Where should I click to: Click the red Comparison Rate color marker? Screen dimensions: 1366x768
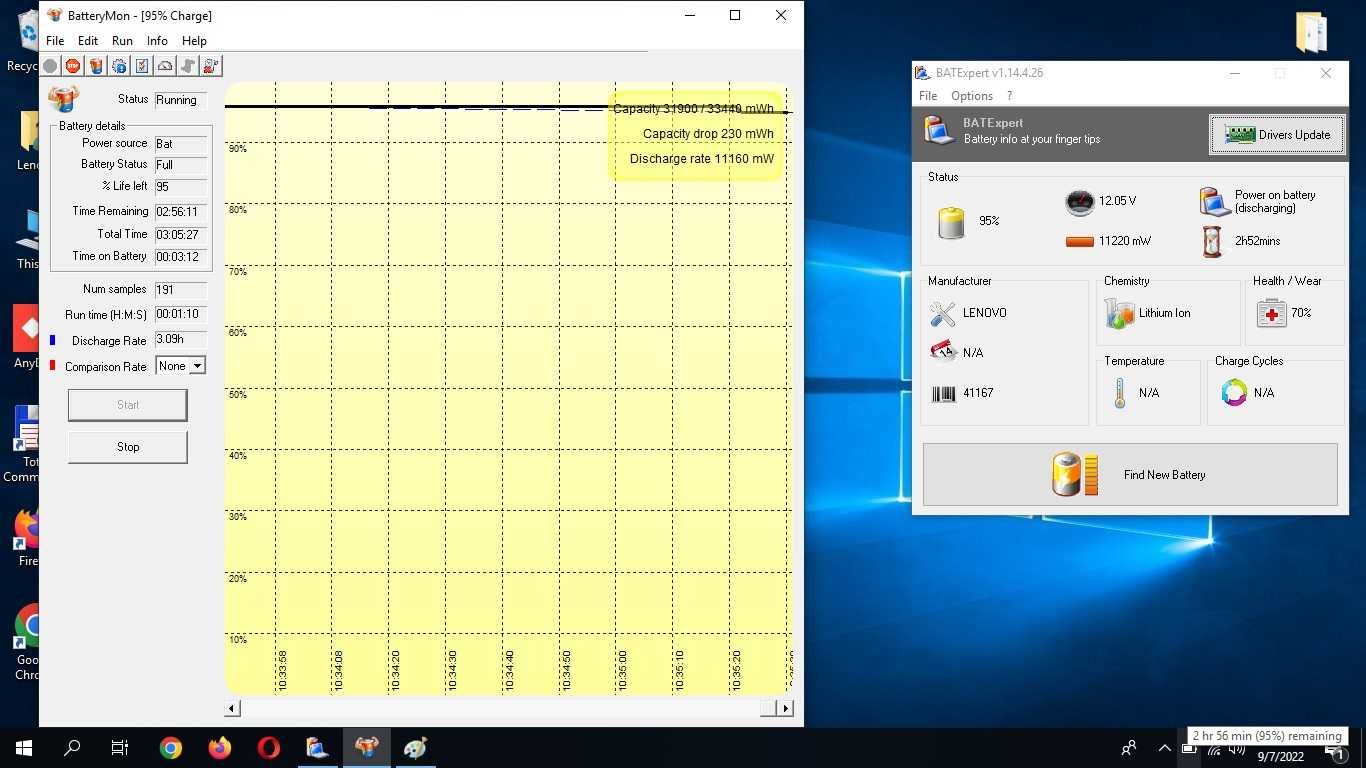[x=53, y=366]
